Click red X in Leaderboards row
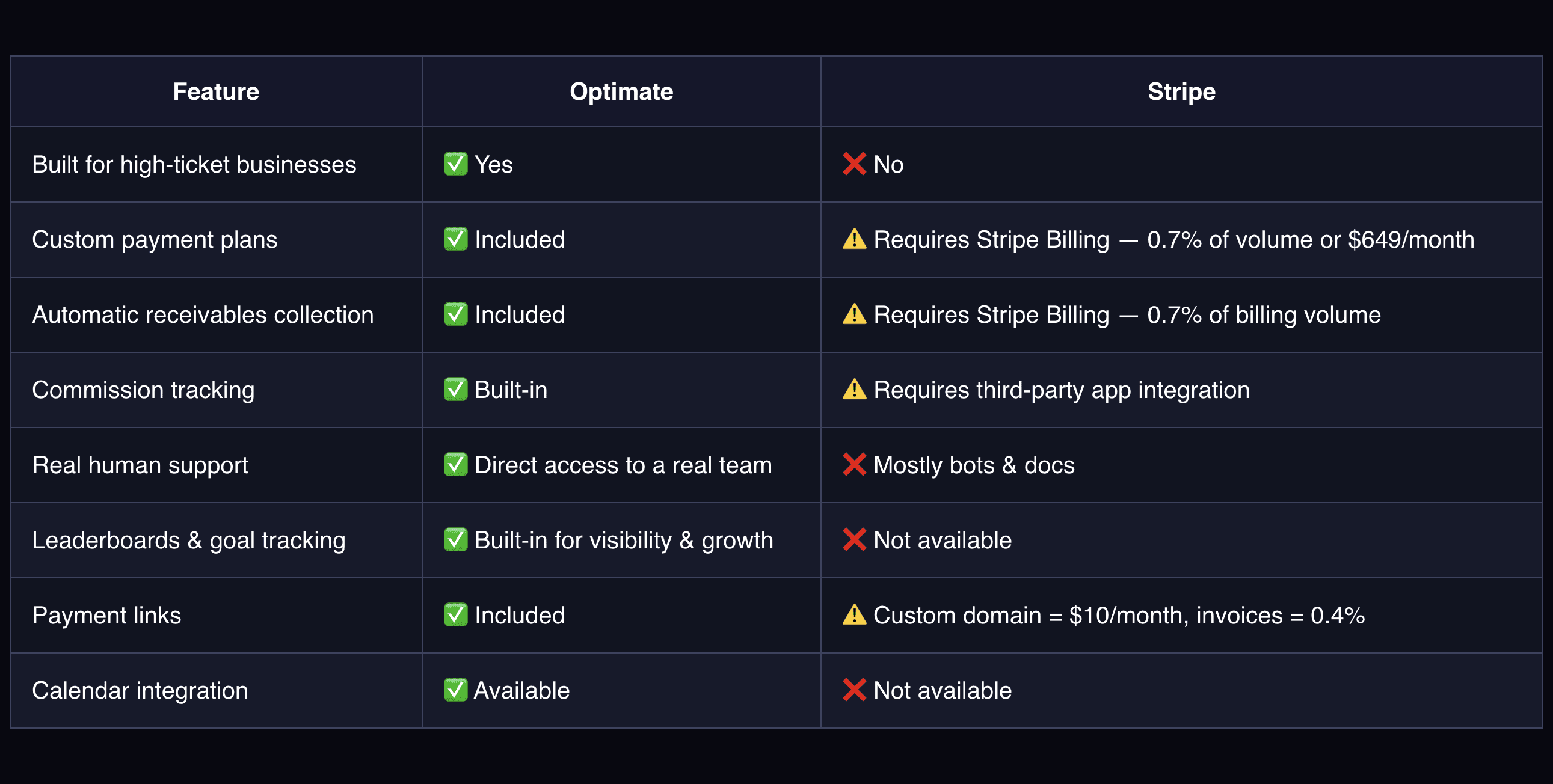The image size is (1553, 784). pyautogui.click(x=853, y=540)
